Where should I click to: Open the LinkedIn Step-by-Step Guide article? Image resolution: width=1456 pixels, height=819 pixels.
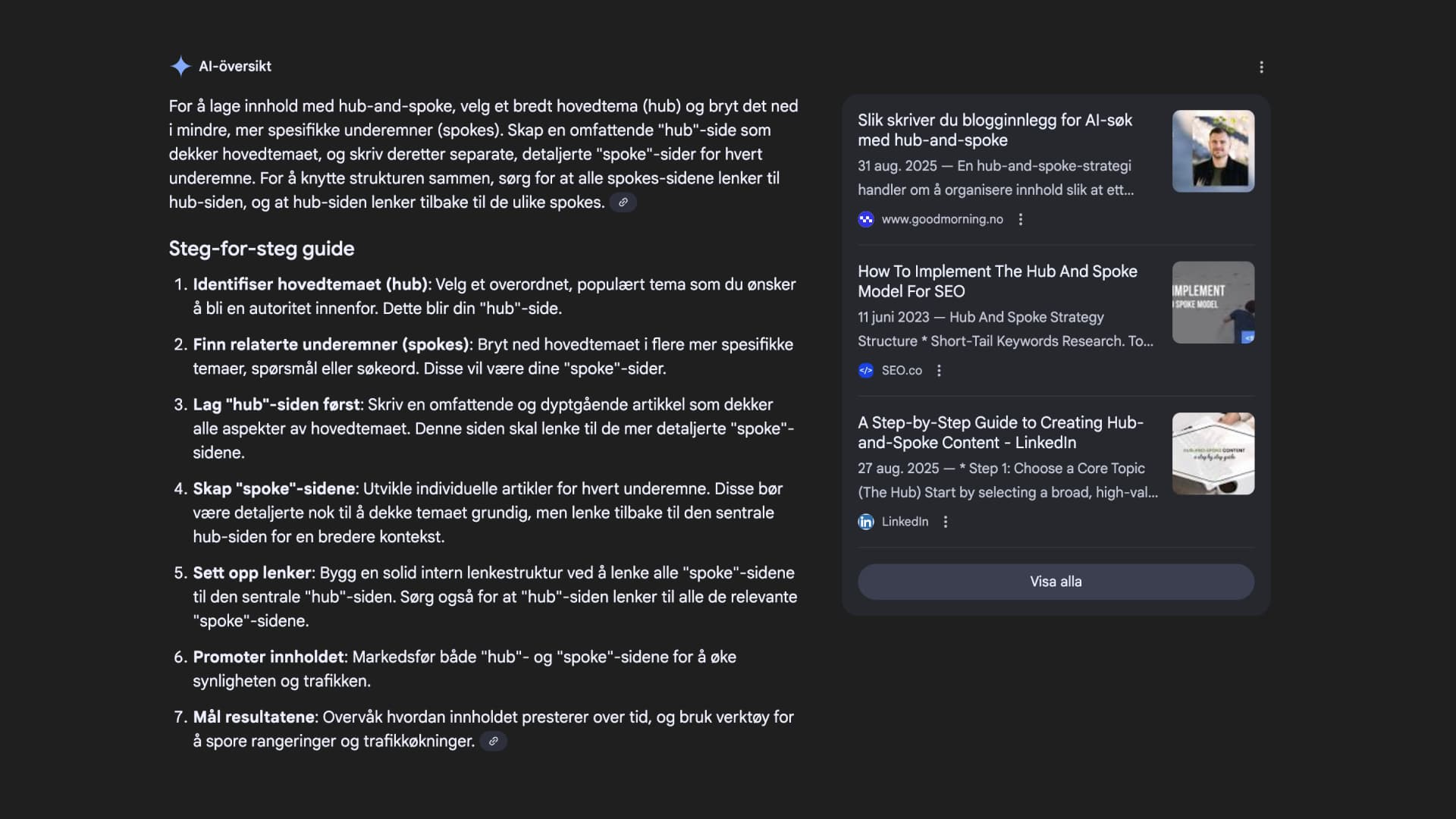pos(999,432)
